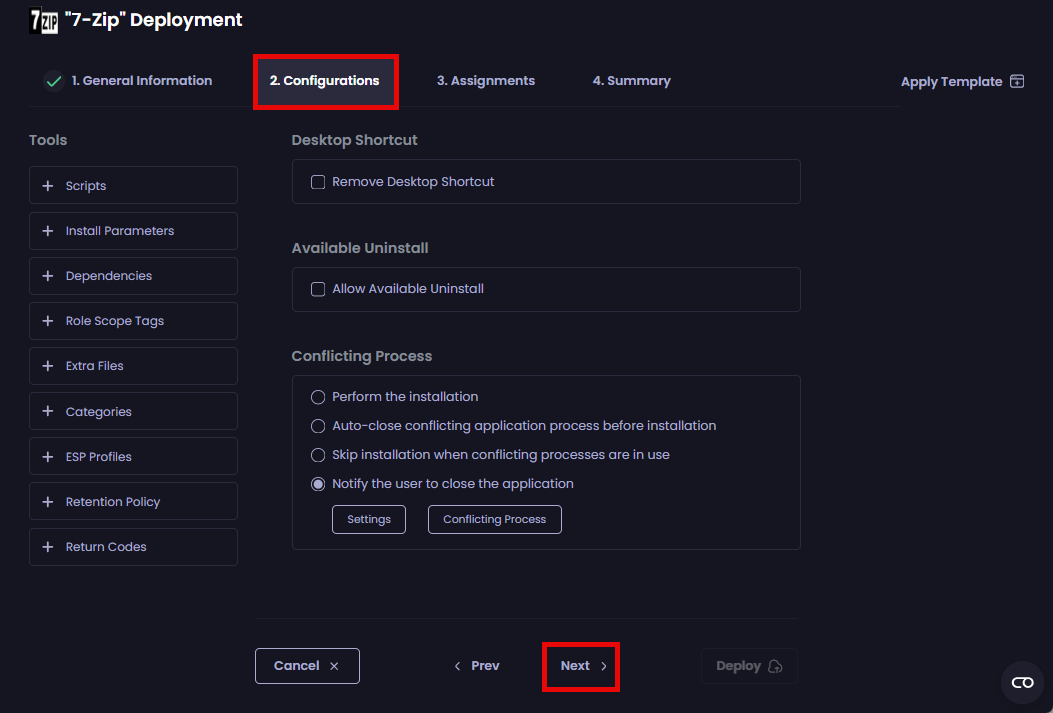Go back using the Prev control
Screen dimensions: 1053x713
477,665
